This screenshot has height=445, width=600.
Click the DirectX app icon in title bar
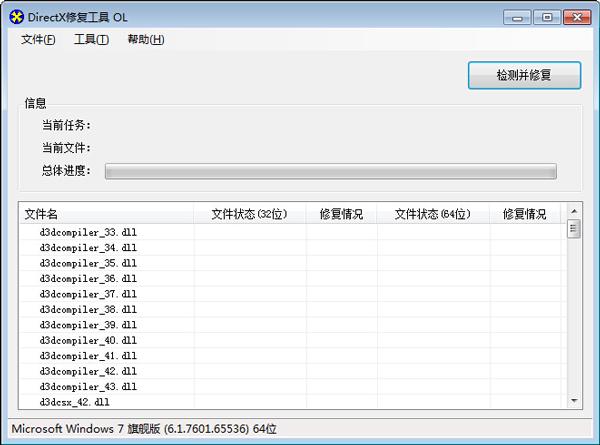tap(16, 17)
